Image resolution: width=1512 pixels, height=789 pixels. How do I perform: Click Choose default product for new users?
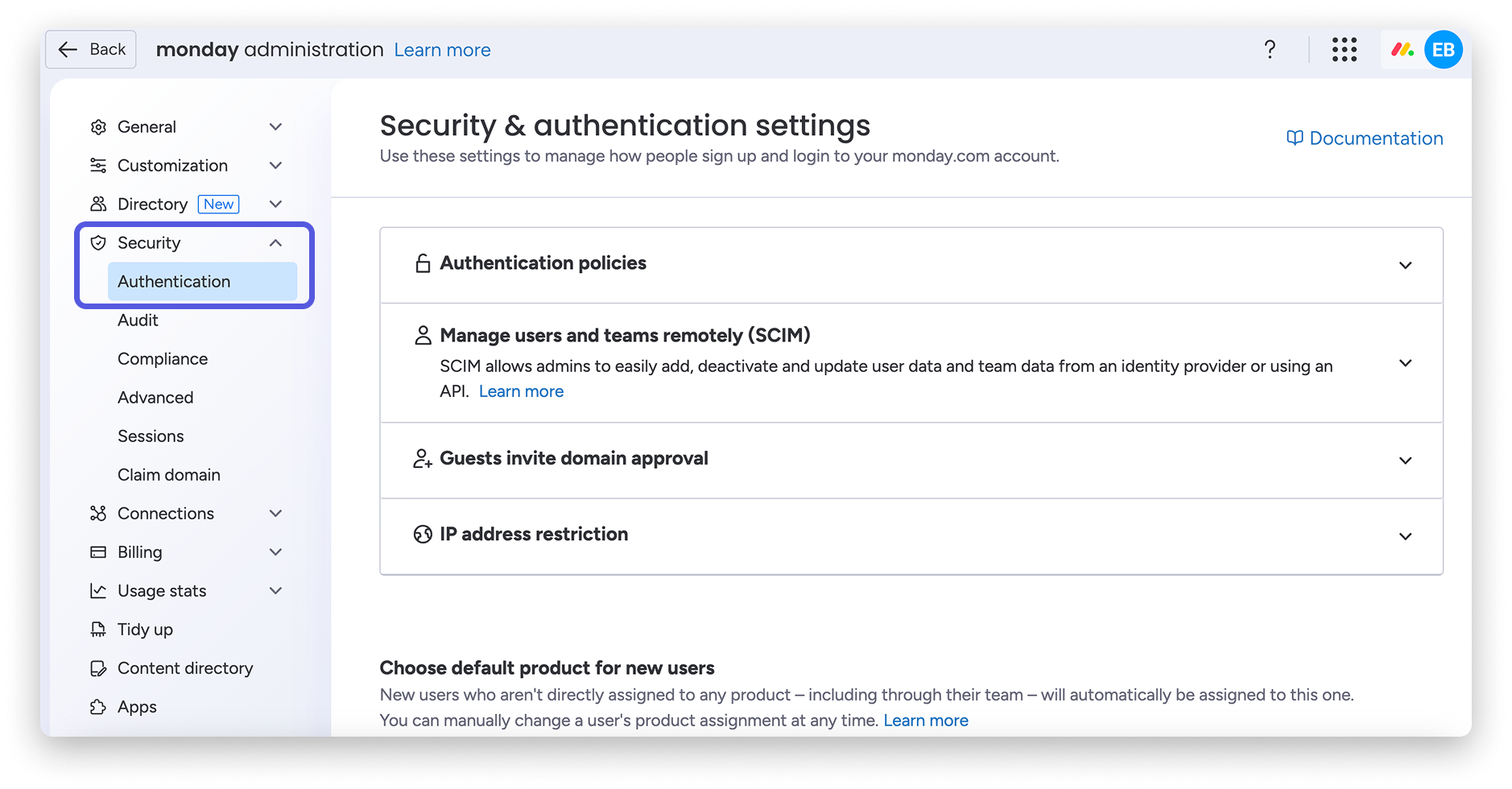(x=547, y=668)
